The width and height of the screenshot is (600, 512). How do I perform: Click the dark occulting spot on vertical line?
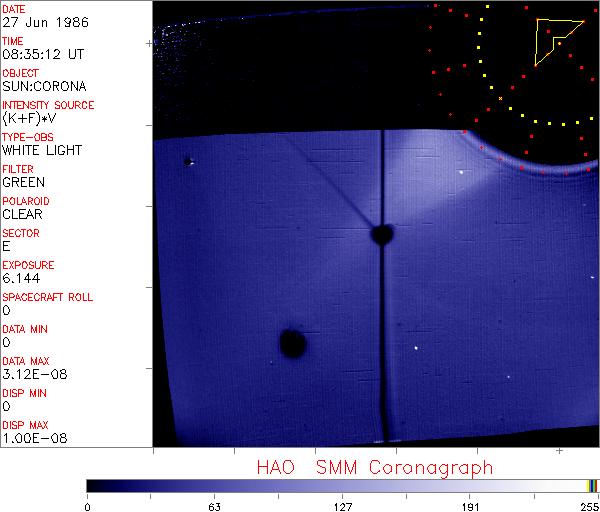382,234
